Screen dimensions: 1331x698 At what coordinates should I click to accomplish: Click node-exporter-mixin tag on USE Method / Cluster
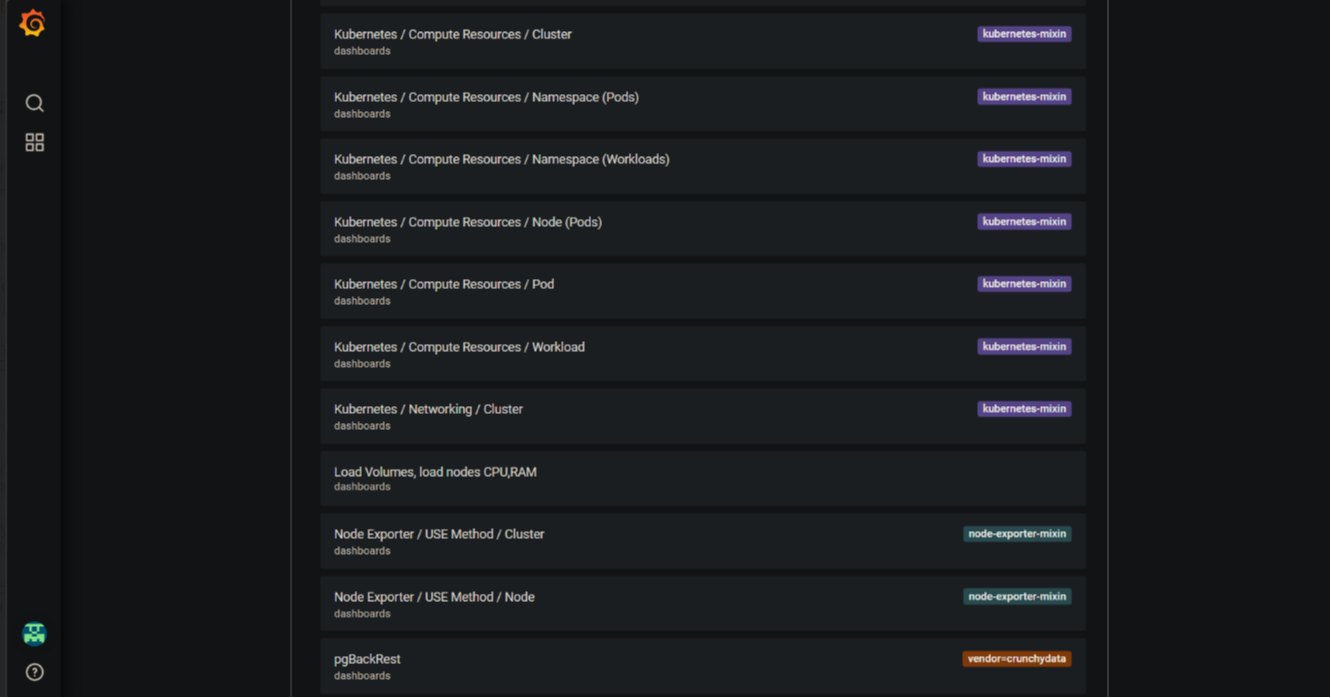tap(1016, 534)
